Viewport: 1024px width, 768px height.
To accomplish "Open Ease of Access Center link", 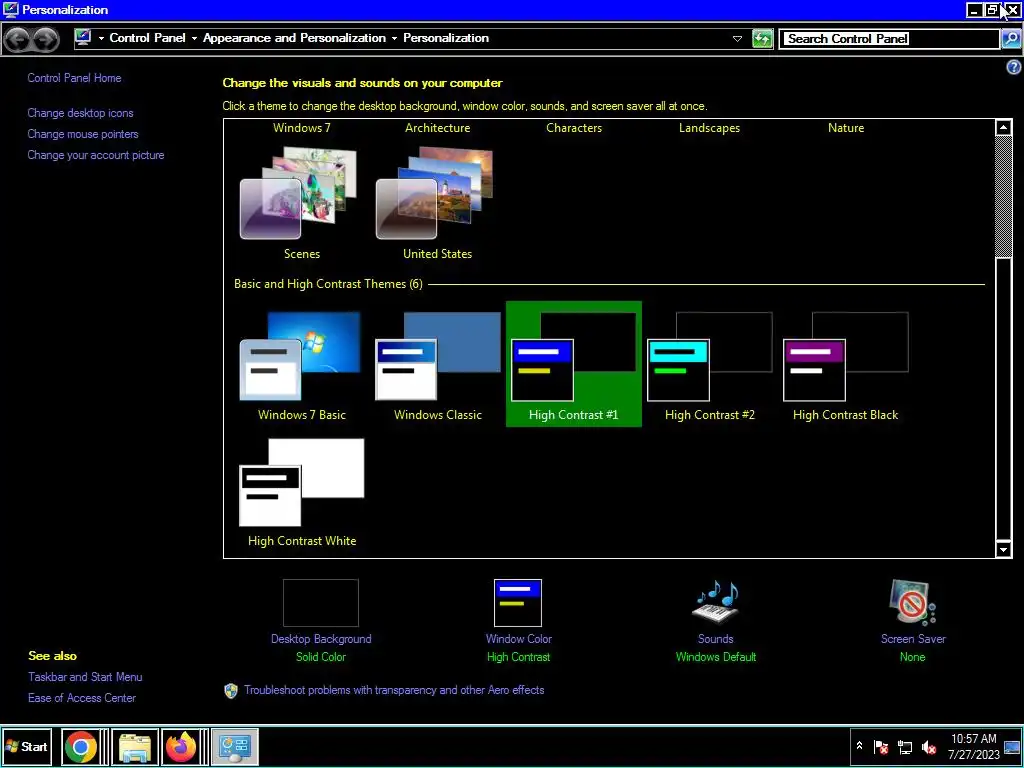I will (82, 698).
